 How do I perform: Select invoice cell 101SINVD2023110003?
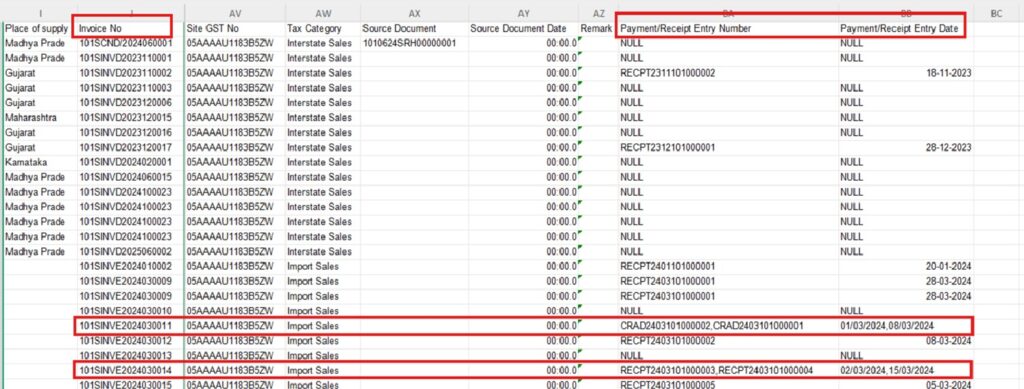point(131,88)
